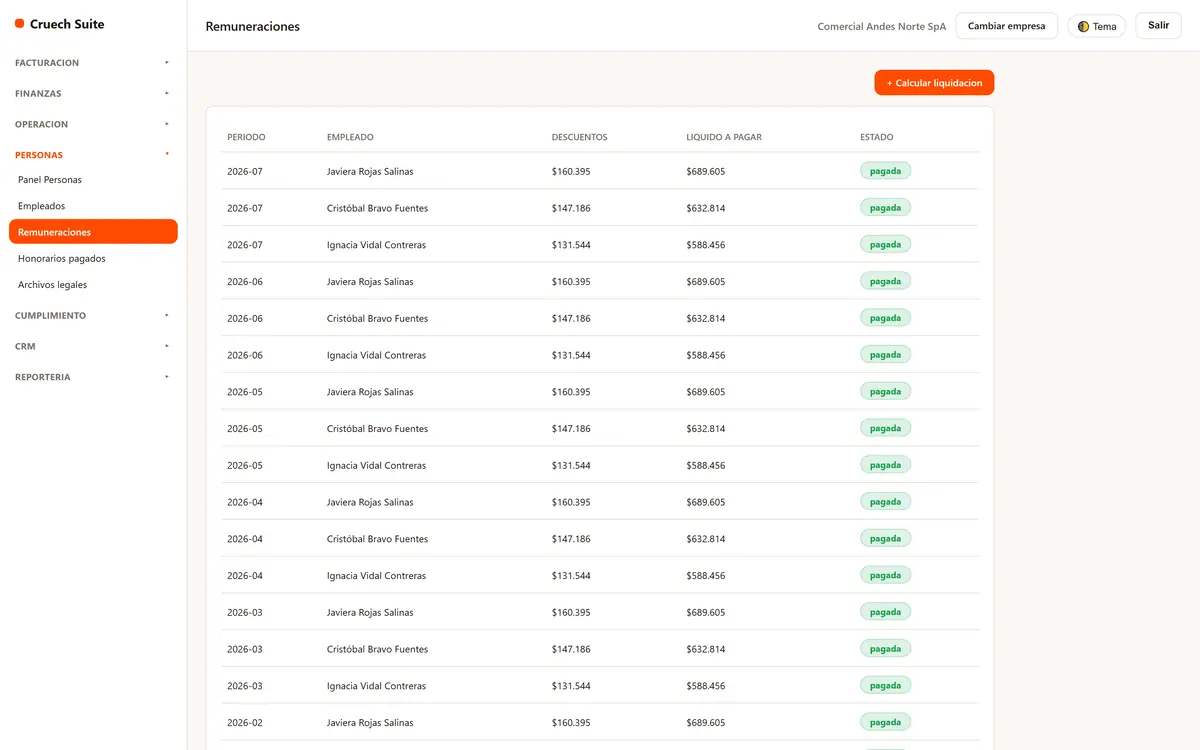Click company name Comercial Andes Norte SpA
This screenshot has height=750, width=1200.
tap(881, 27)
